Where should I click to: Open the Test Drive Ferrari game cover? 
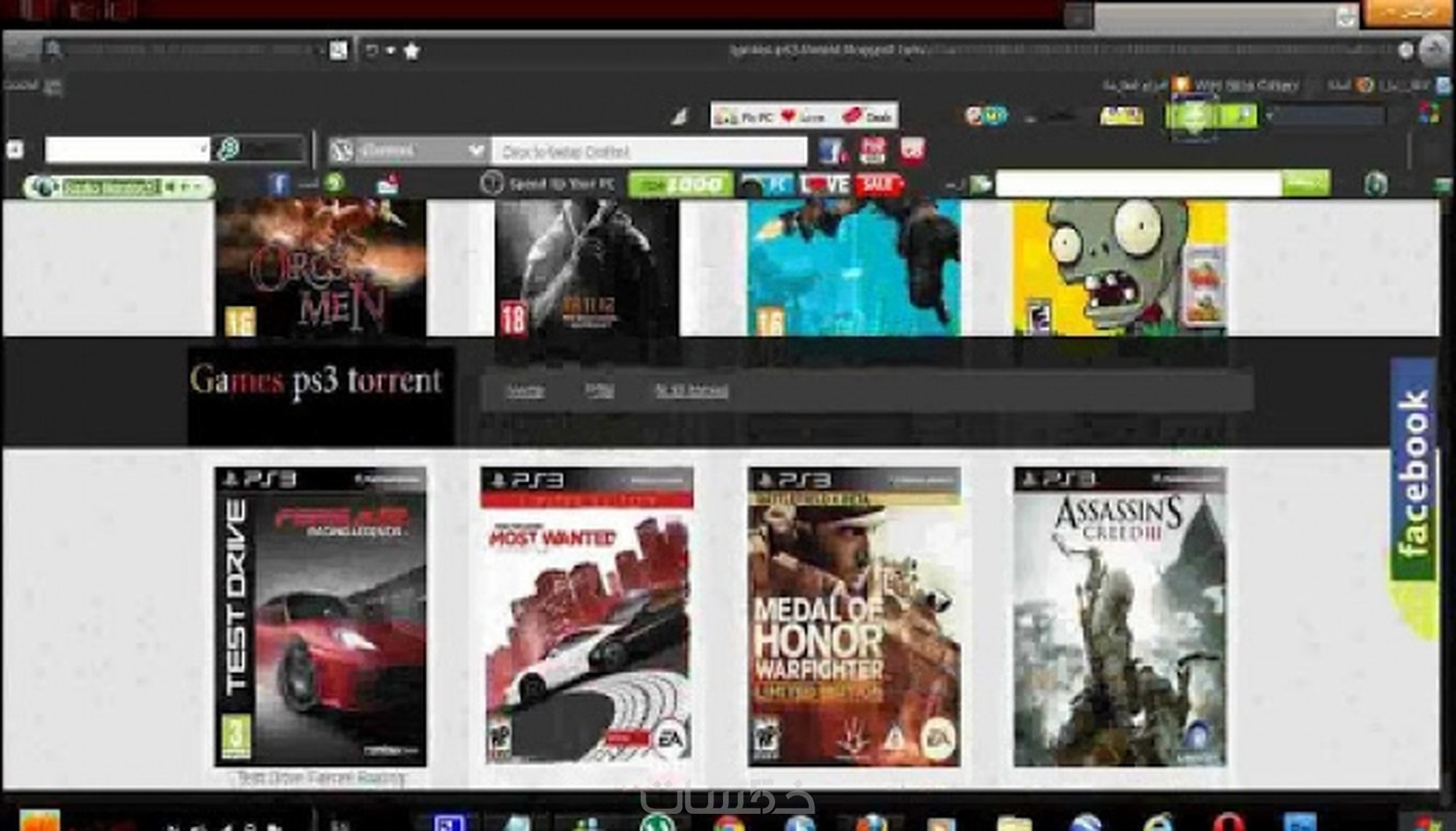coord(320,616)
